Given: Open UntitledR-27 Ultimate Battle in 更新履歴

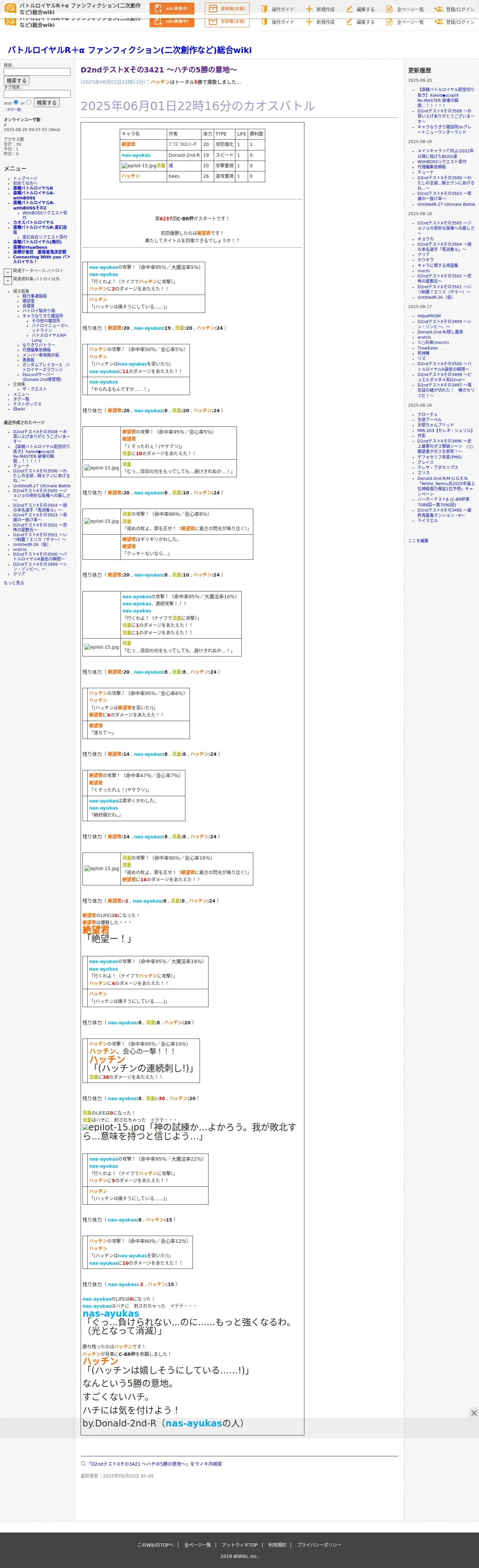Looking at the screenshot, I should 446,205.
